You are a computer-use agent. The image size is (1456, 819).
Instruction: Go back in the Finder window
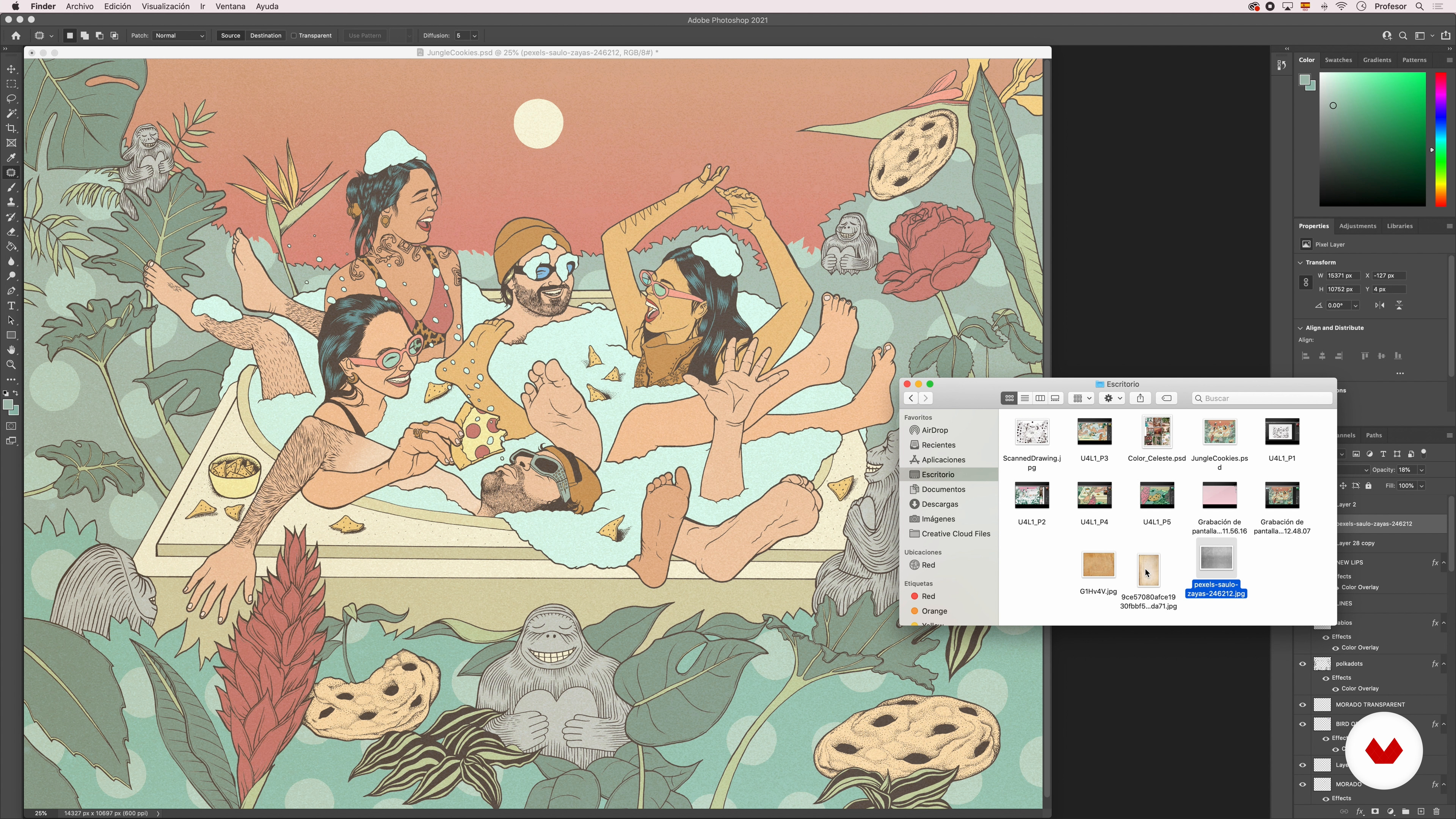click(x=911, y=399)
